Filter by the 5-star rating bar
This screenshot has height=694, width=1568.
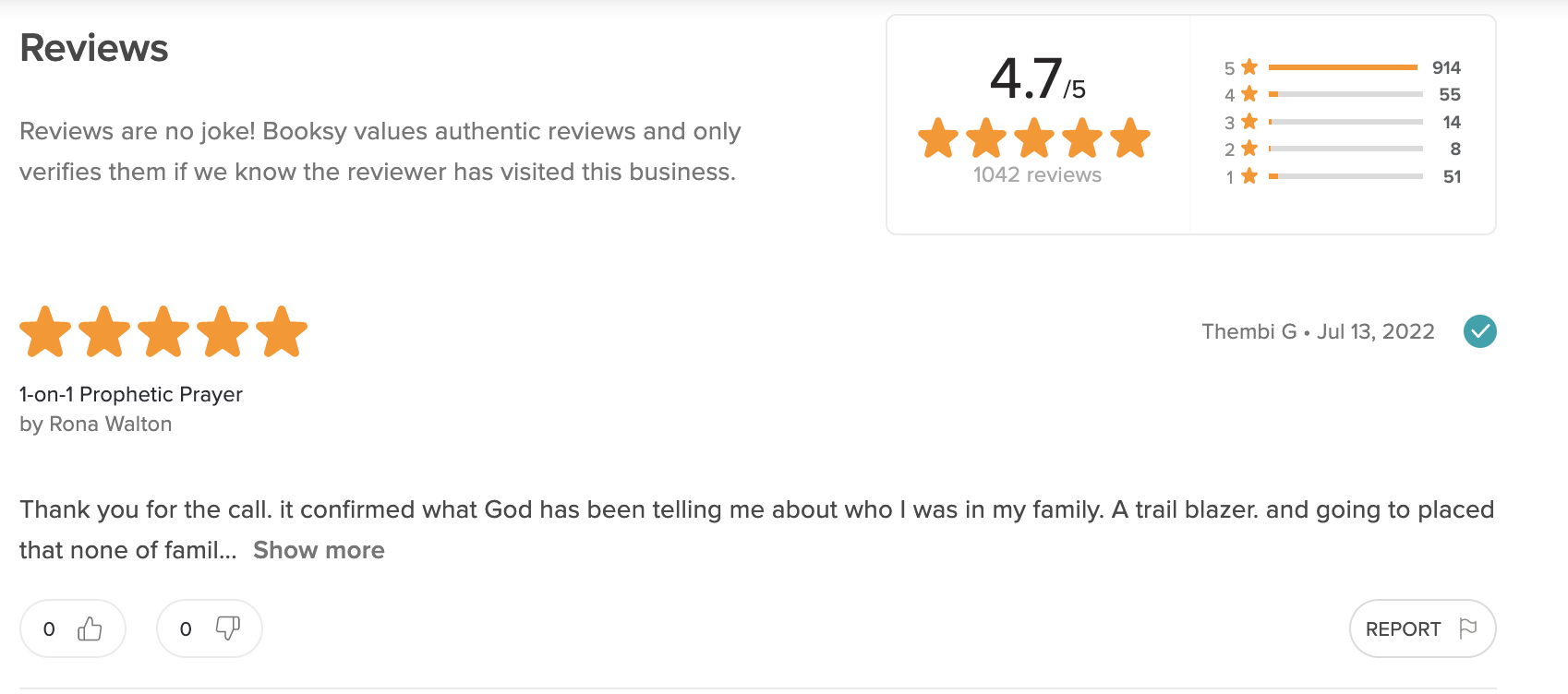(x=1345, y=67)
